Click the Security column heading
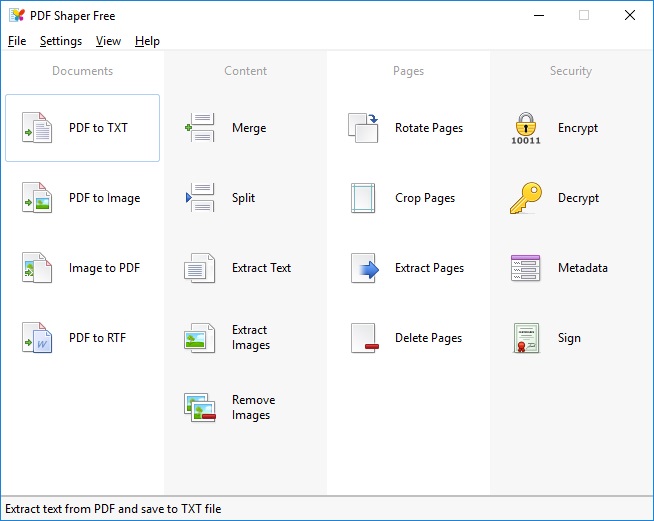This screenshot has width=654, height=521. [571, 71]
